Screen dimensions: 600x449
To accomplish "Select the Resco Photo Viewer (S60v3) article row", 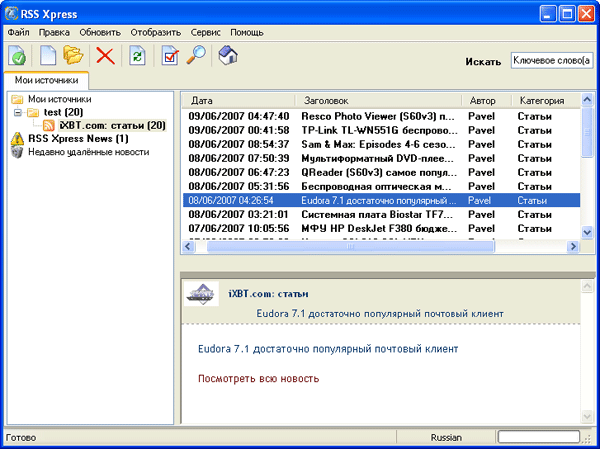I will point(381,116).
